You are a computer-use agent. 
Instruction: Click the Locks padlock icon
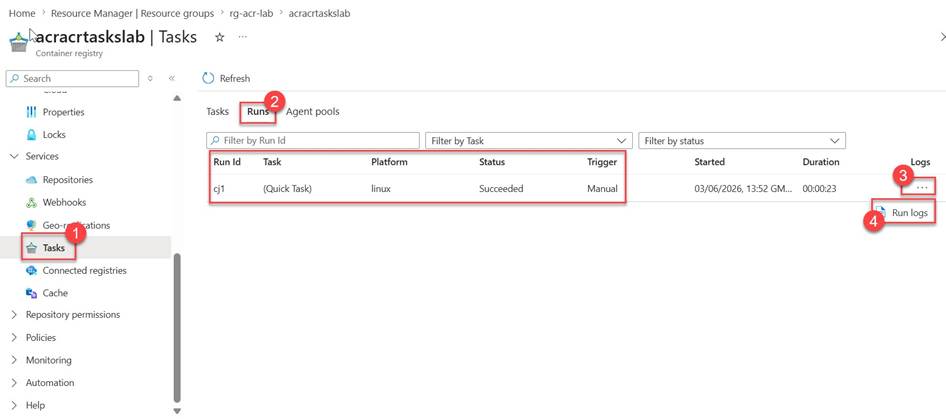point(31,135)
